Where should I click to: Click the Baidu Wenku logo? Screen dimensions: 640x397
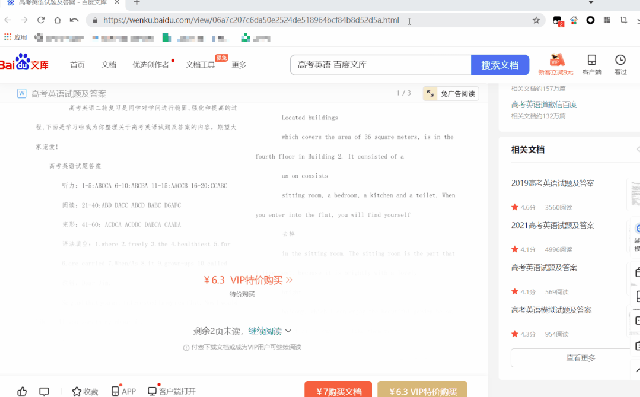24,63
